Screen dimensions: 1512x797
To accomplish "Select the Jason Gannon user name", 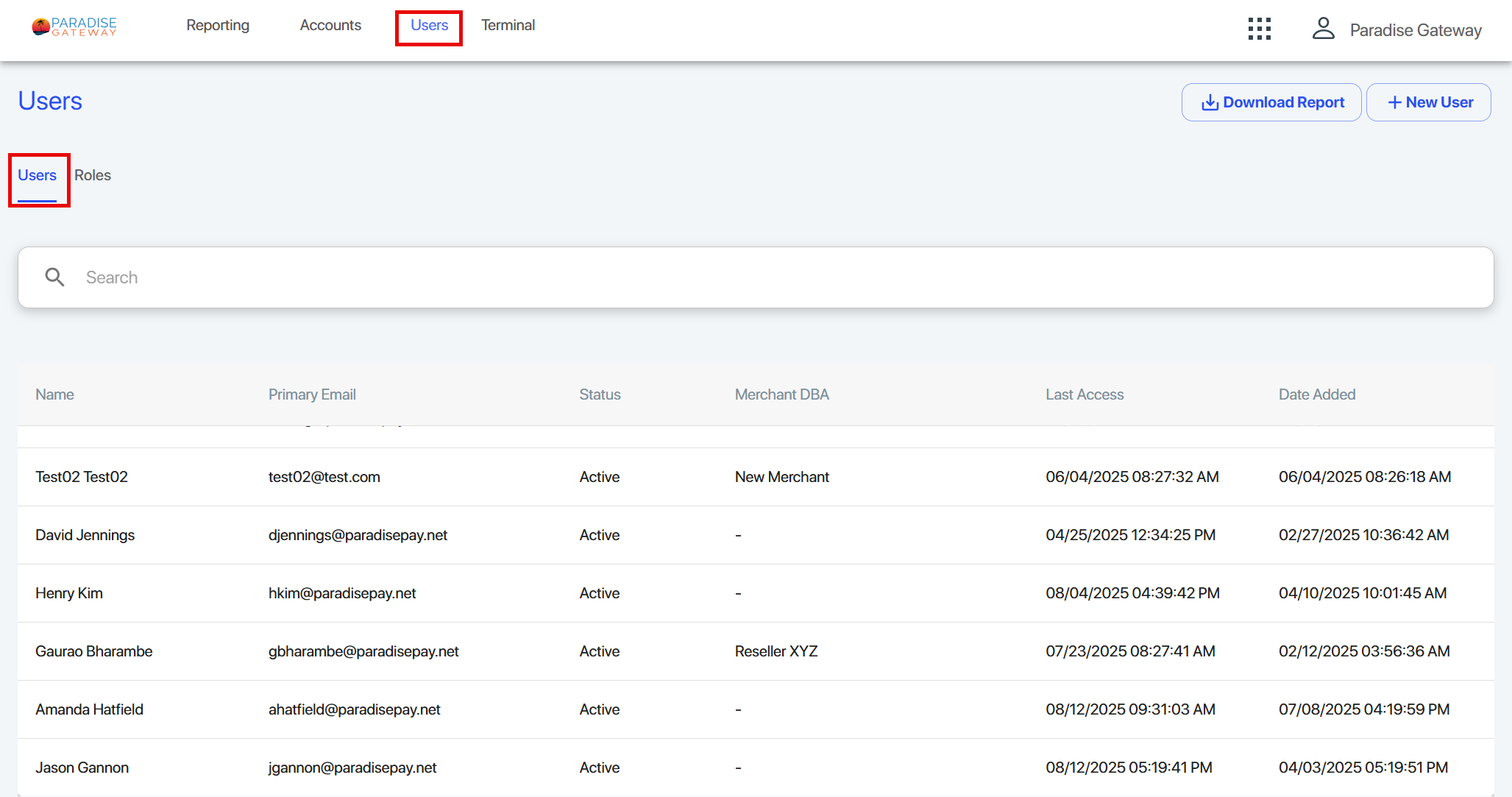I will [82, 768].
